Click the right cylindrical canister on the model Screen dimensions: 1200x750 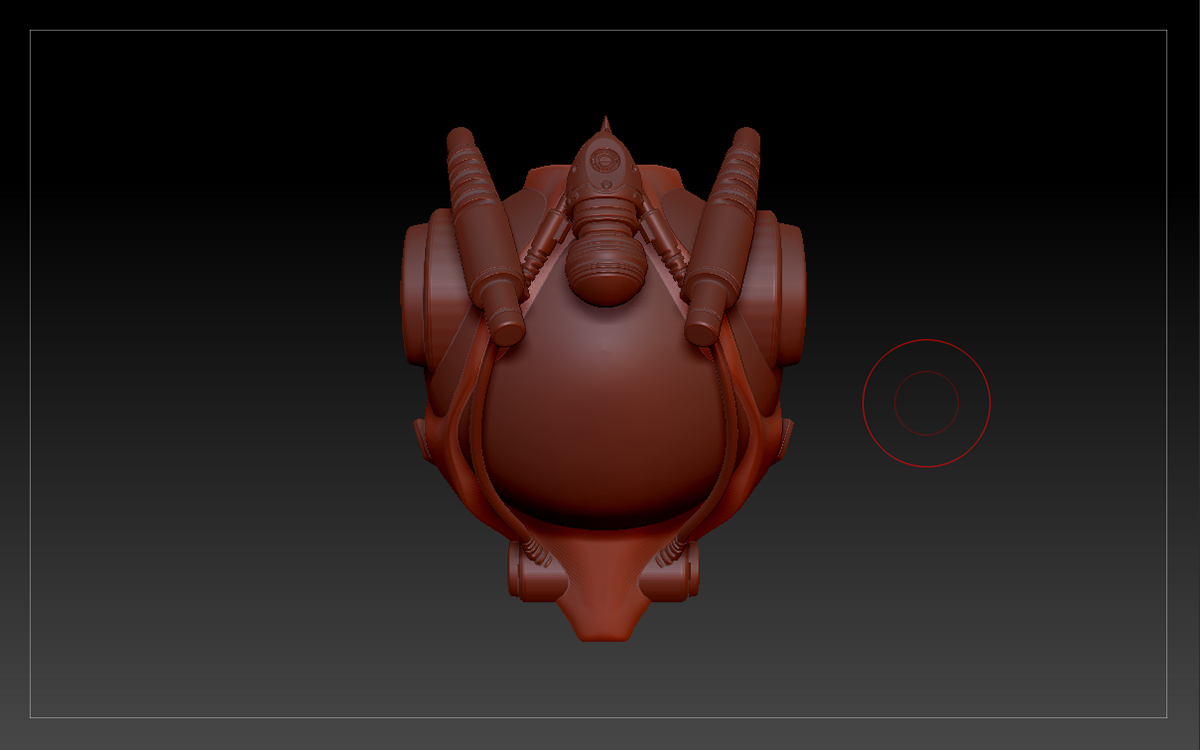tap(720, 235)
